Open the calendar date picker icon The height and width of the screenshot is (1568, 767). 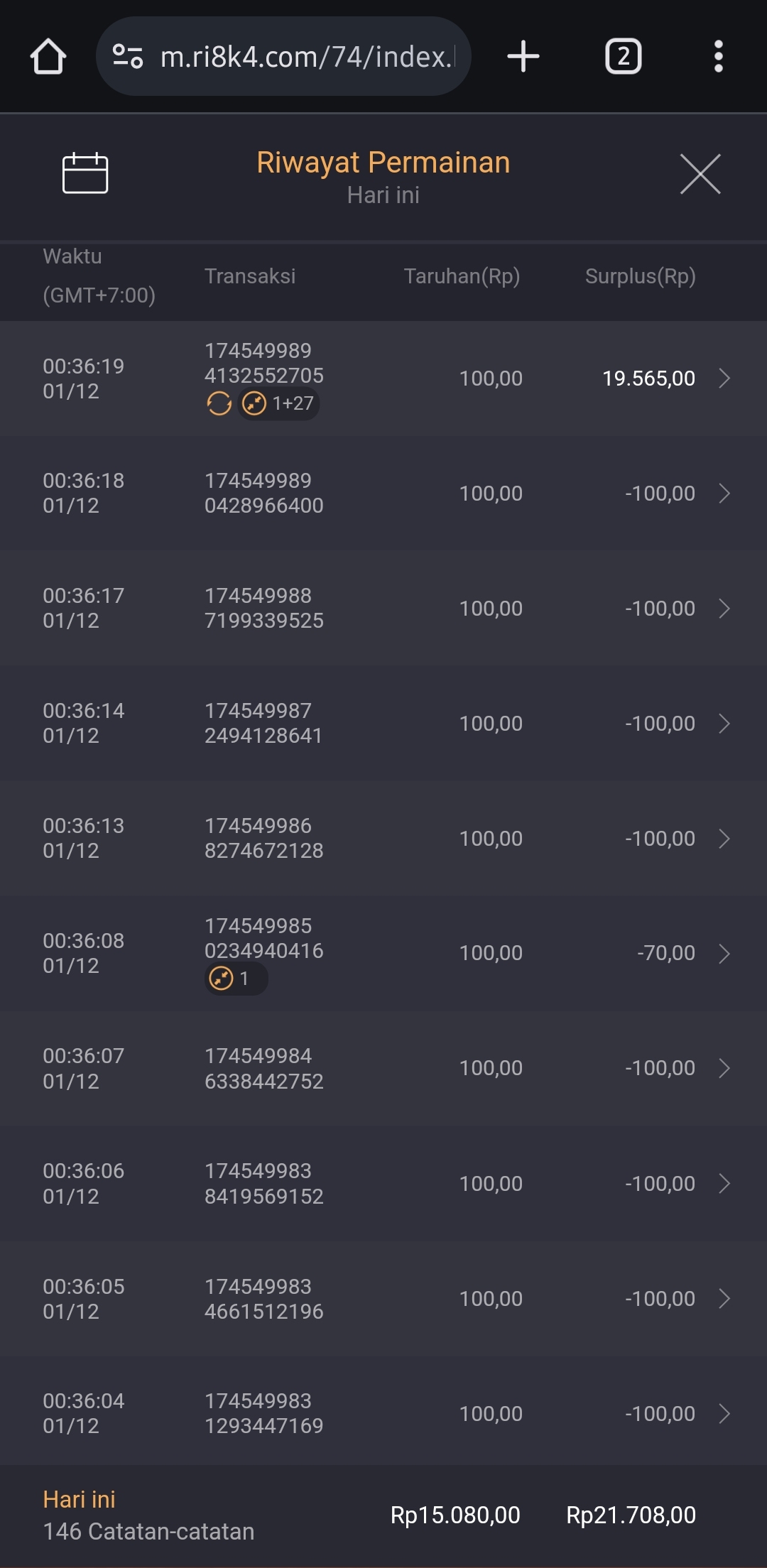click(85, 173)
